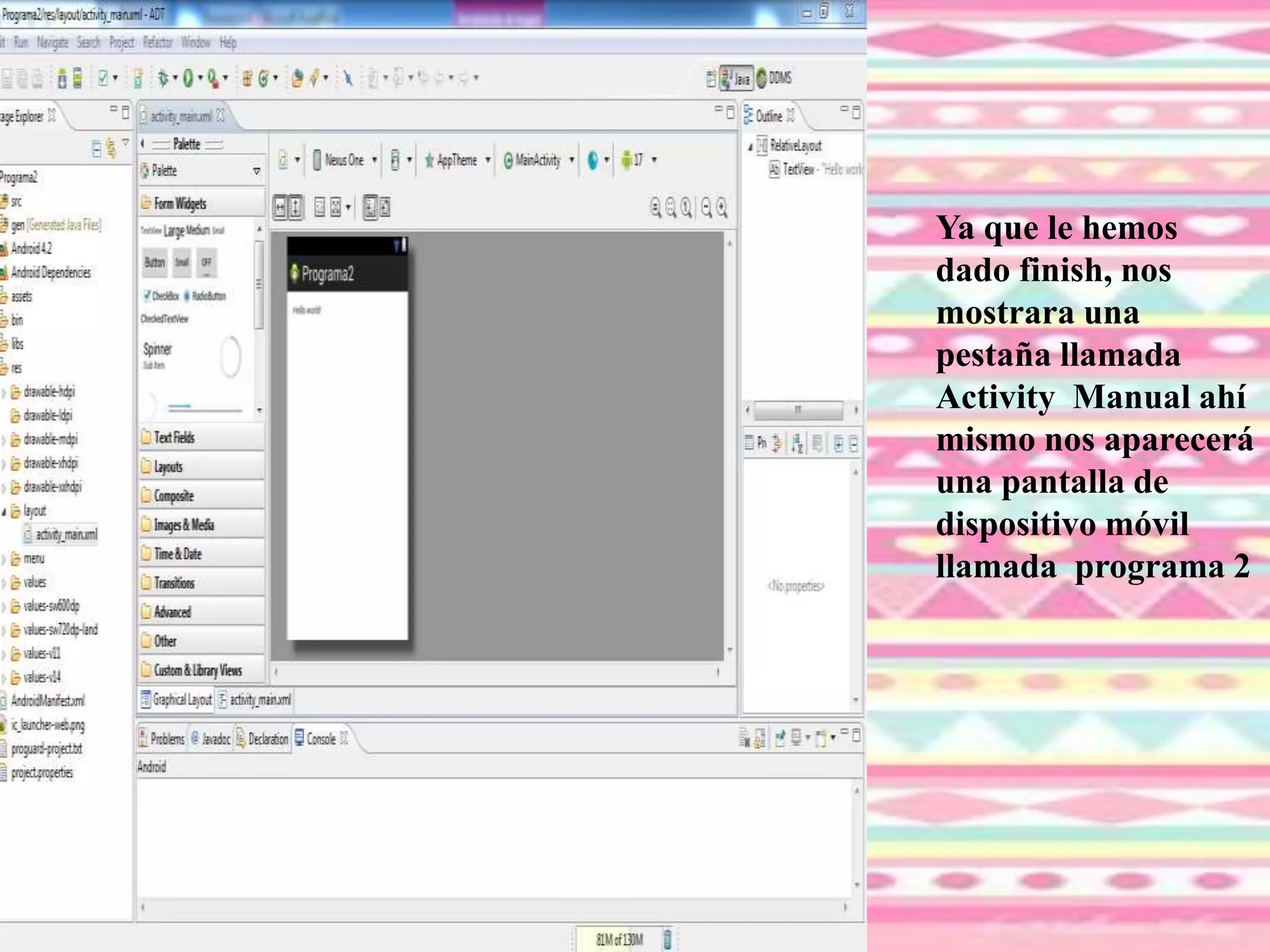Open the screen orientation dropdown
Viewport: 1270px width, 952px height.
tap(401, 161)
